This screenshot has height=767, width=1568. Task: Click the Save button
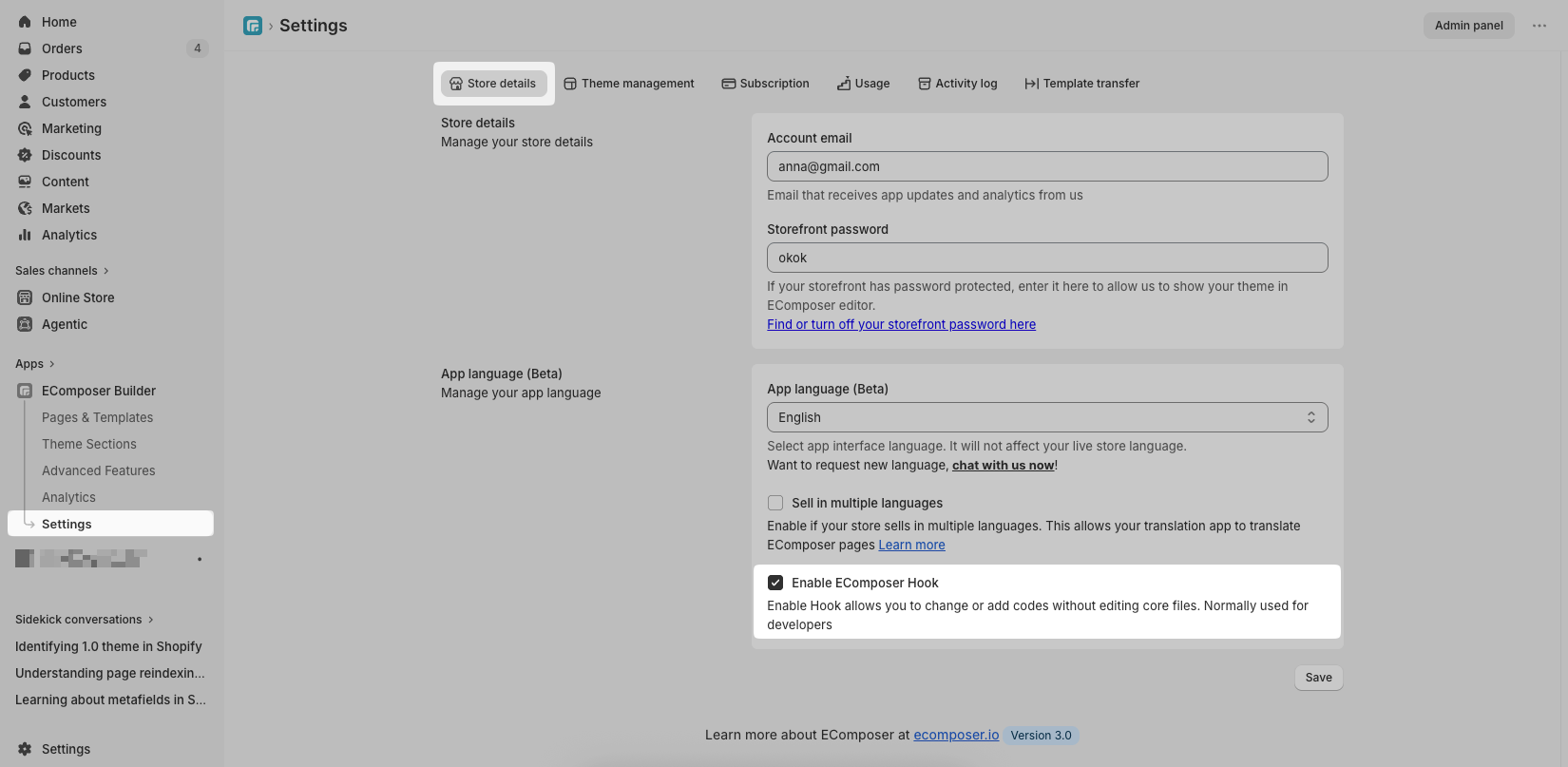tap(1319, 678)
